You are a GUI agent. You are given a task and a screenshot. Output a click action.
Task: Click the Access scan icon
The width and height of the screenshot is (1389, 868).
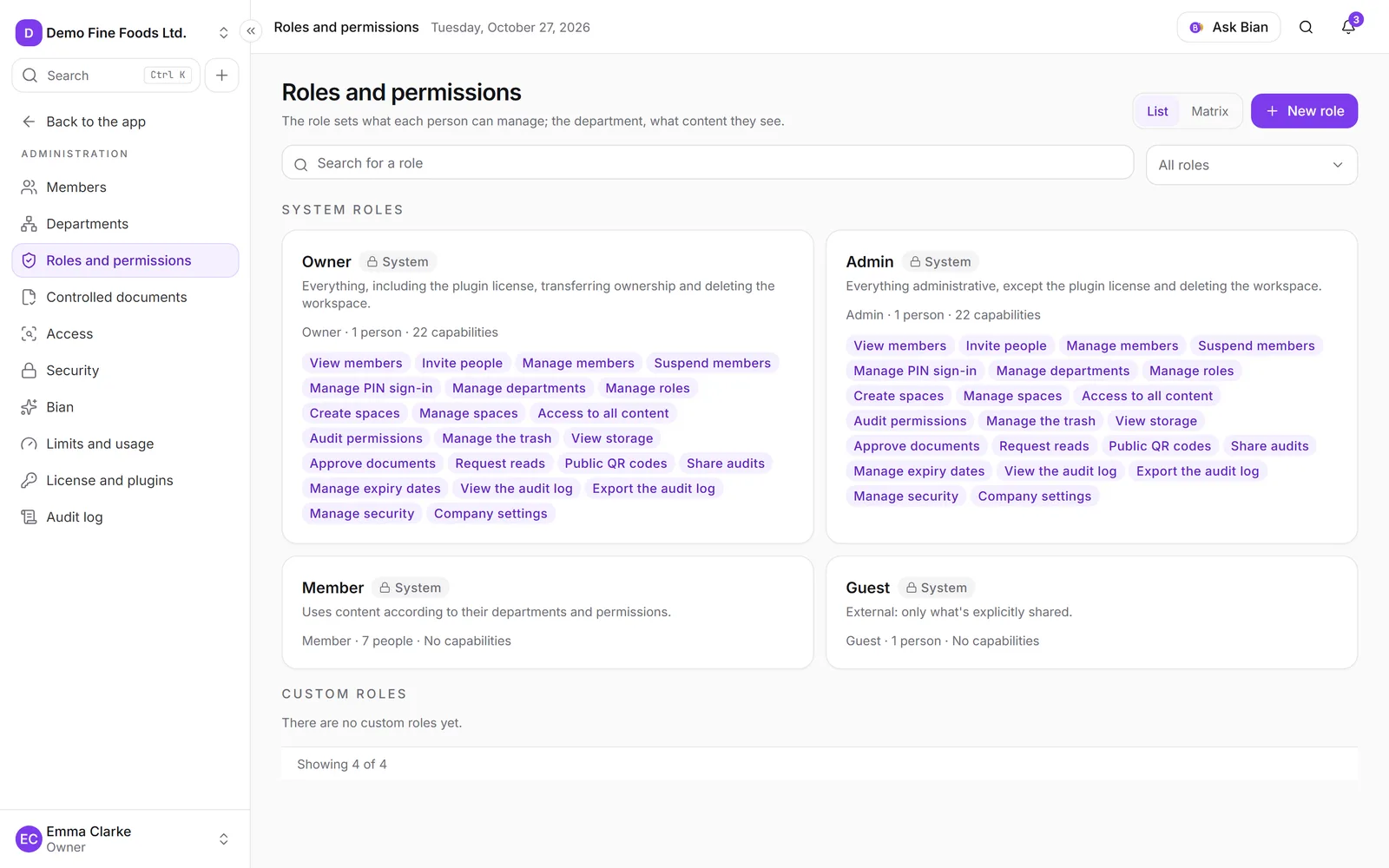(30, 334)
